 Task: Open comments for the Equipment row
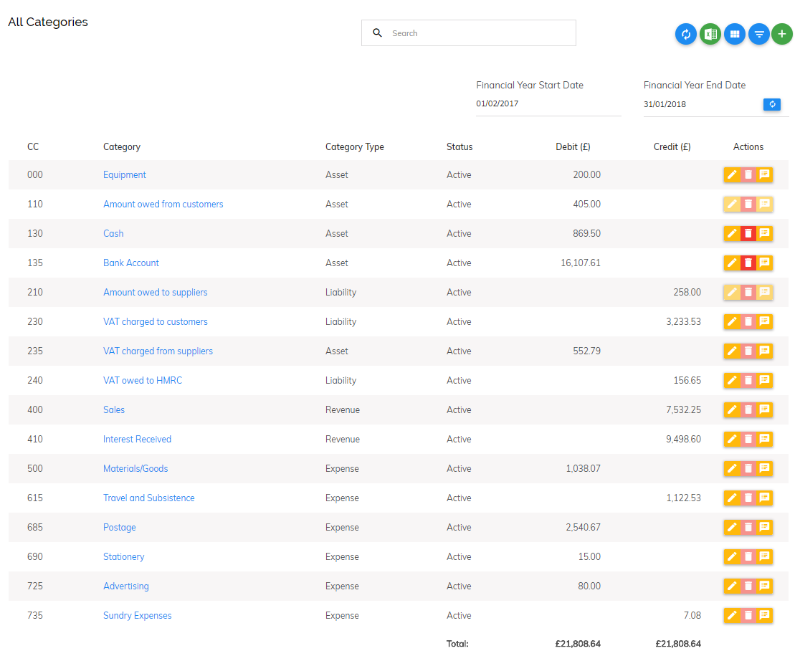[765, 175]
